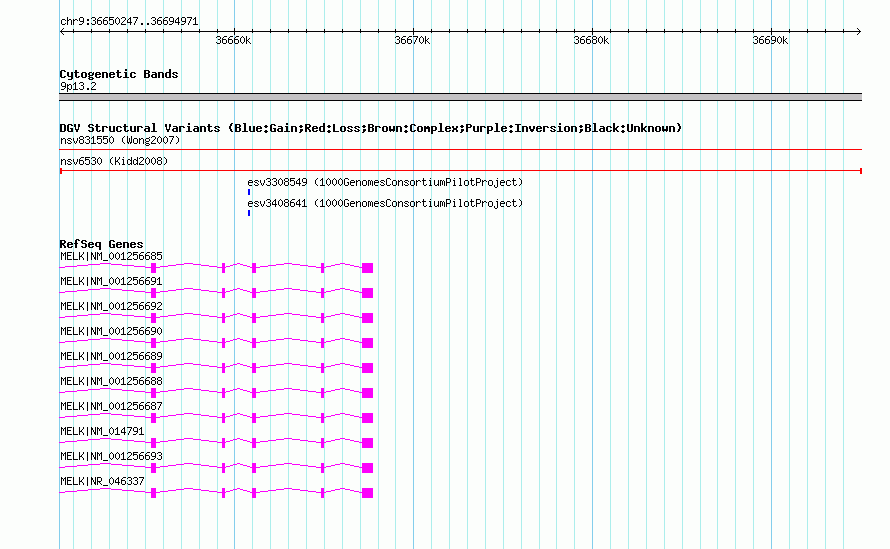890x549 pixels.
Task: Click the first exon block of NM_001256690
Action: 153,343
